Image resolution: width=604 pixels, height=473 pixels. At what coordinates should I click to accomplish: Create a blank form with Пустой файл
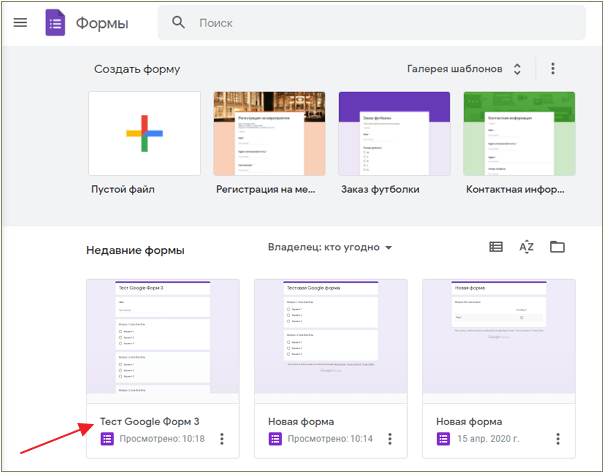[144, 133]
